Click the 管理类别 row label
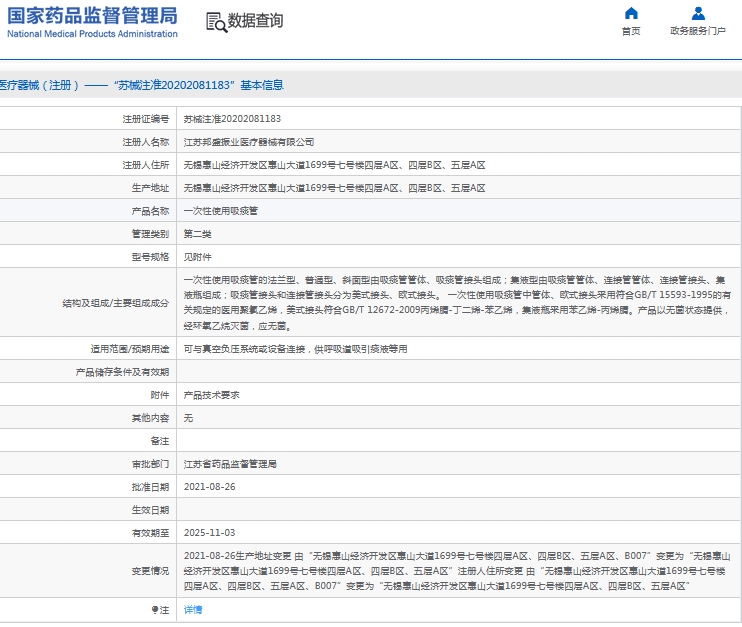 tap(150, 234)
